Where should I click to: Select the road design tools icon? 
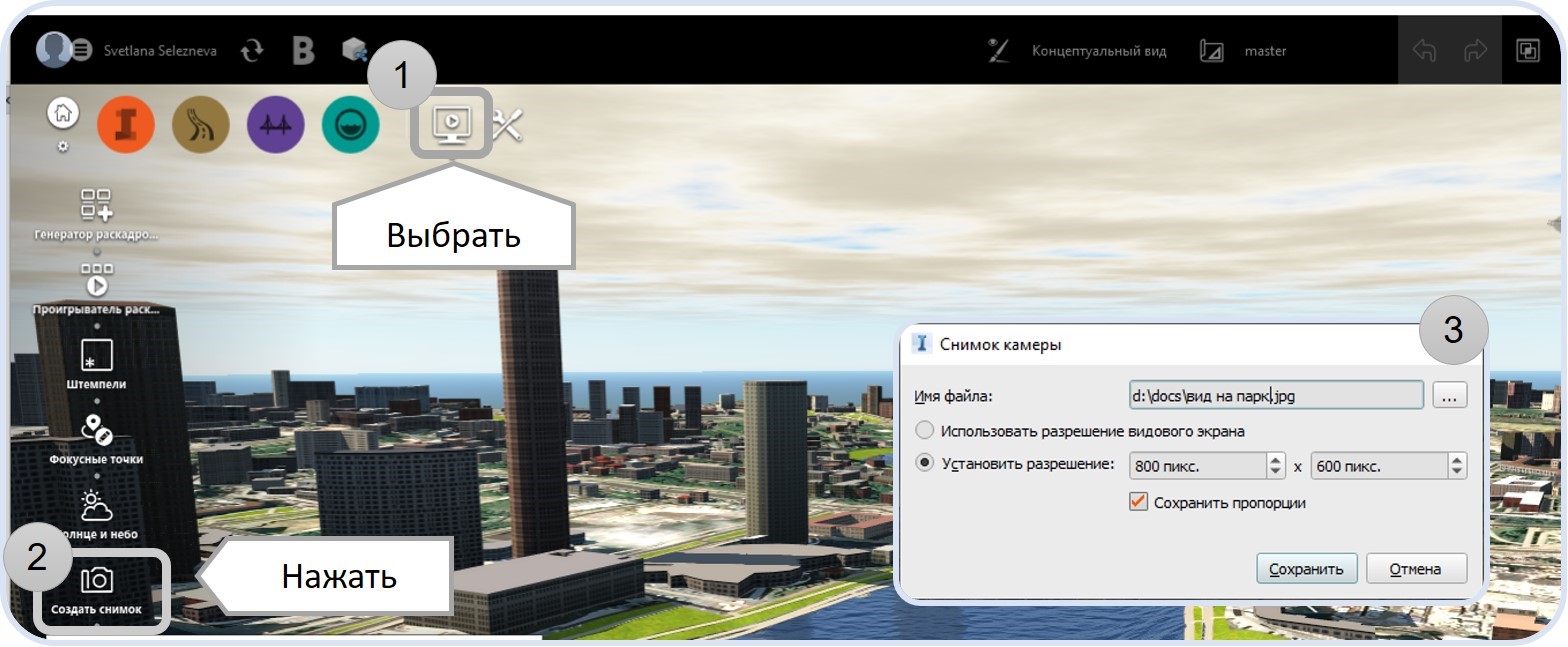click(201, 124)
